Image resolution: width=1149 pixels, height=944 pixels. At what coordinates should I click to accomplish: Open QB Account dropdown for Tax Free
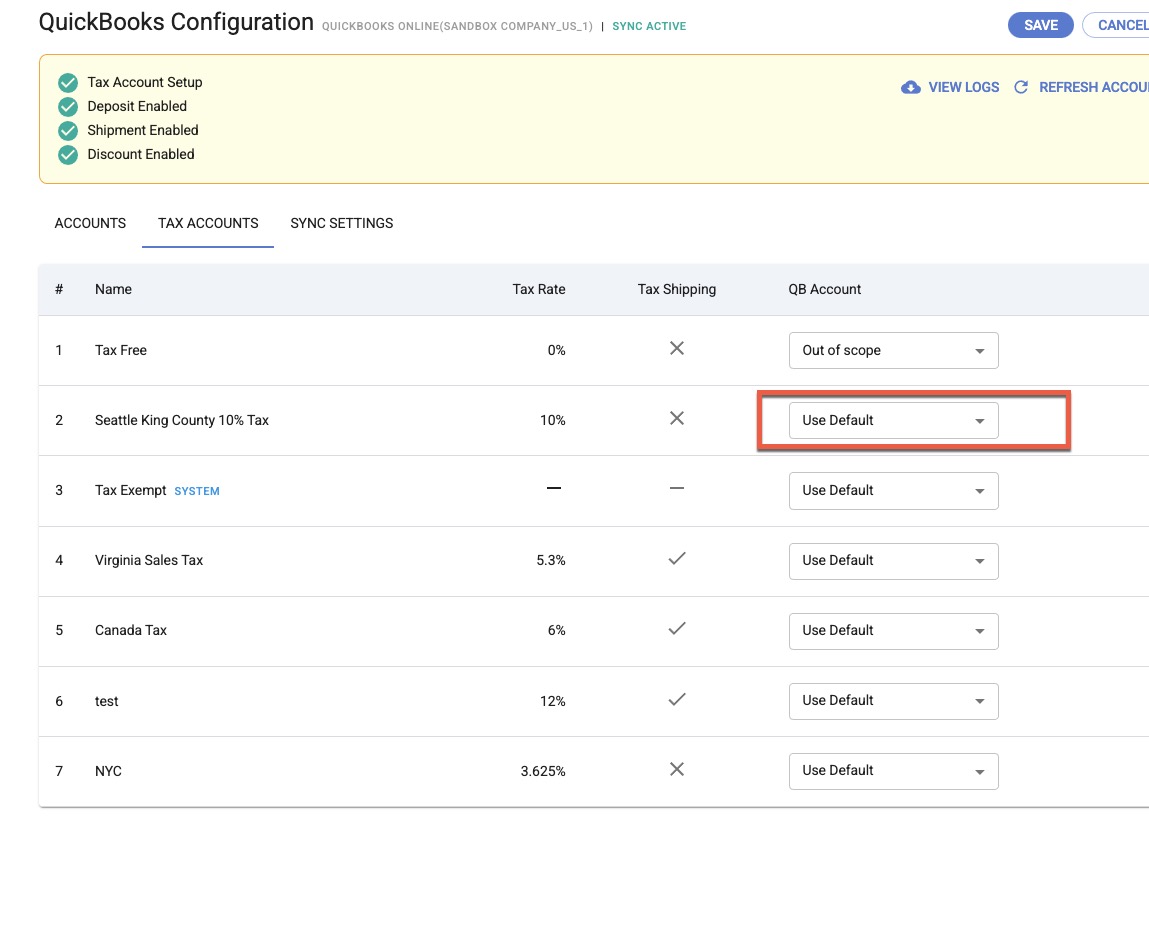click(893, 351)
